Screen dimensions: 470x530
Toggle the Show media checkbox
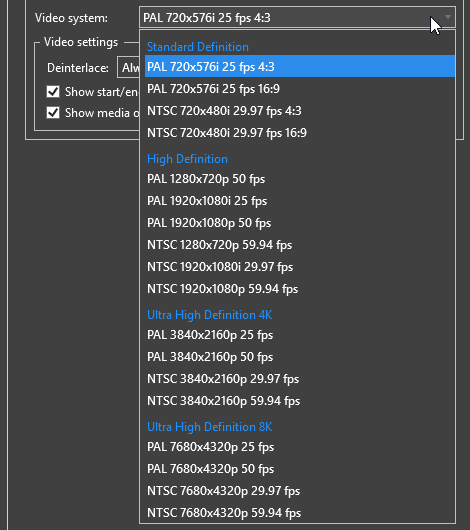pyautogui.click(x=53, y=113)
